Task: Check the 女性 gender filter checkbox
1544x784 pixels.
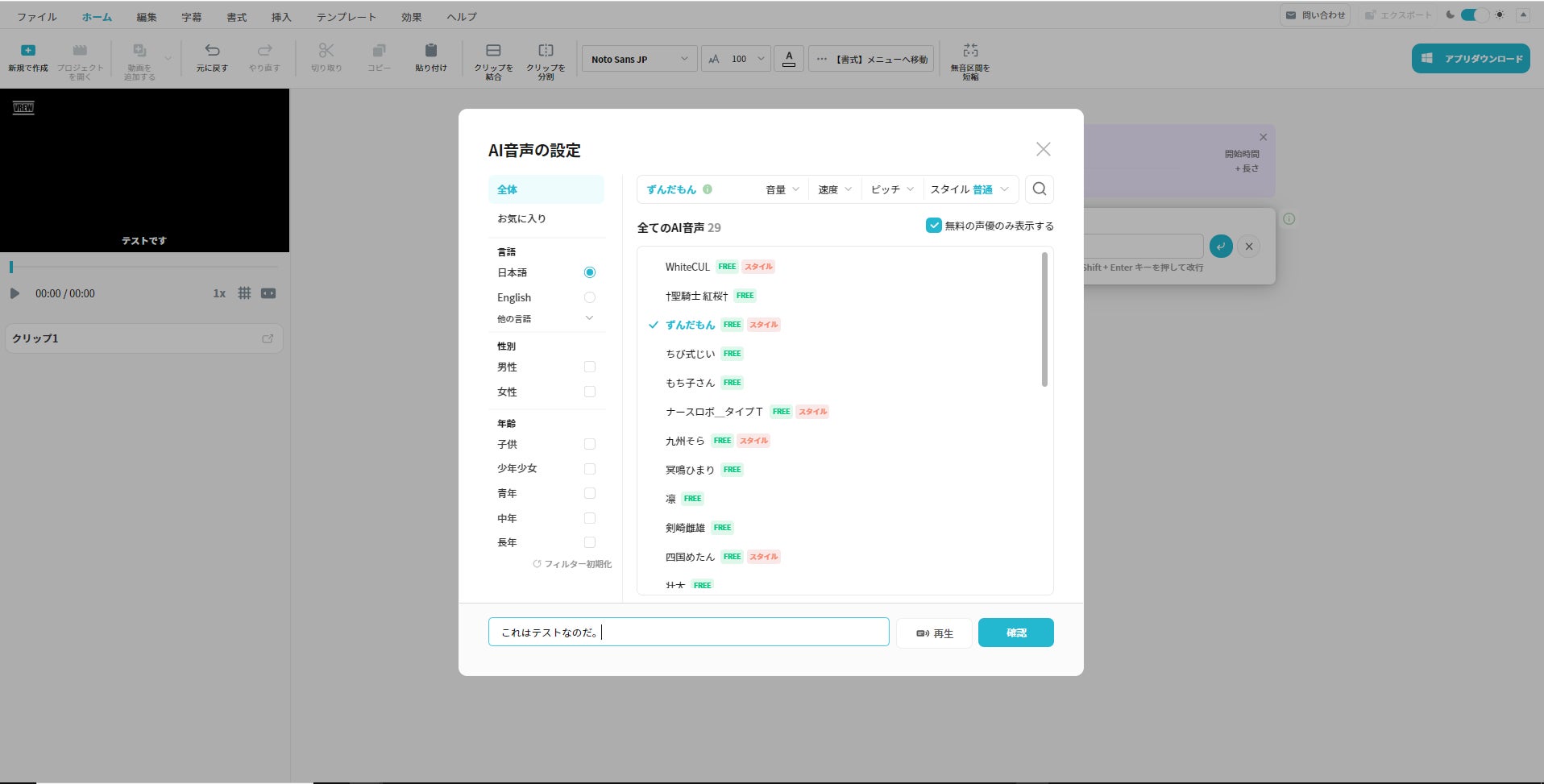Action: tap(589, 392)
